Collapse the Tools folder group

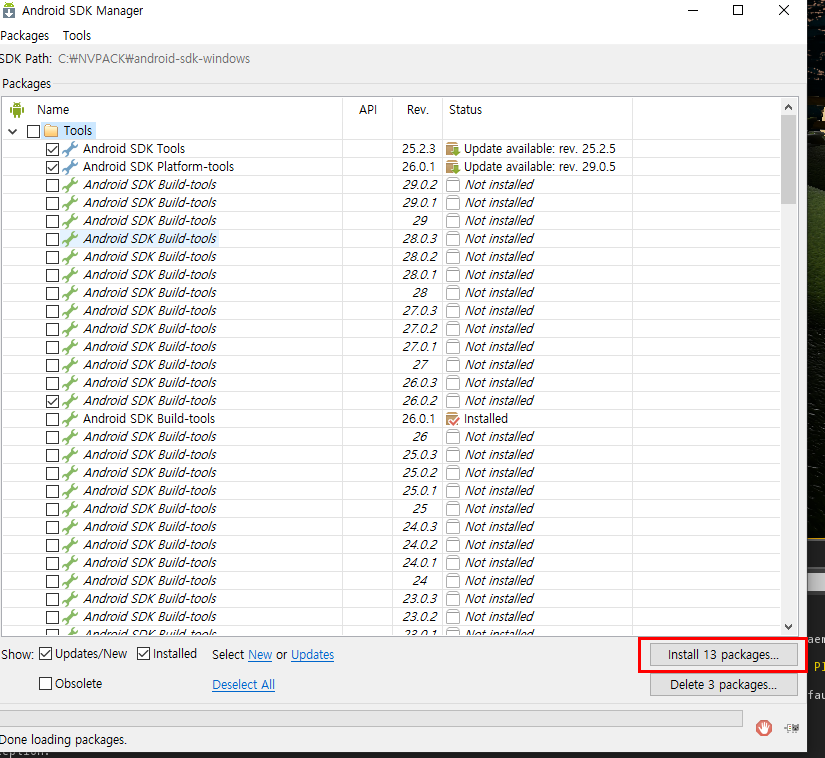[x=13, y=131]
